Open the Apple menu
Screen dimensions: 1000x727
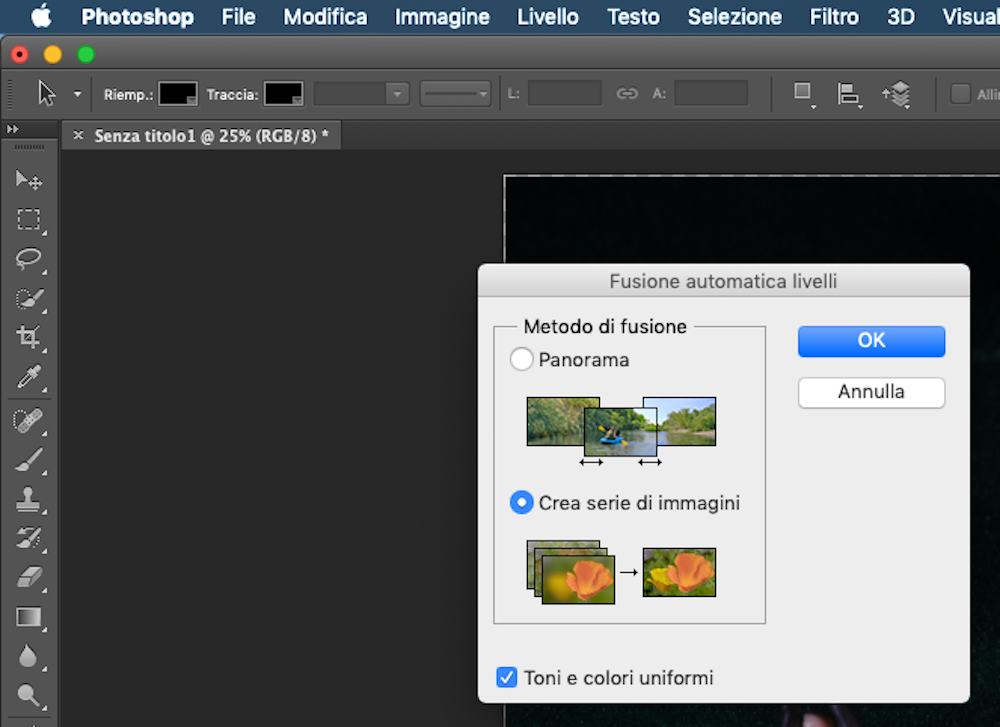click(x=41, y=16)
